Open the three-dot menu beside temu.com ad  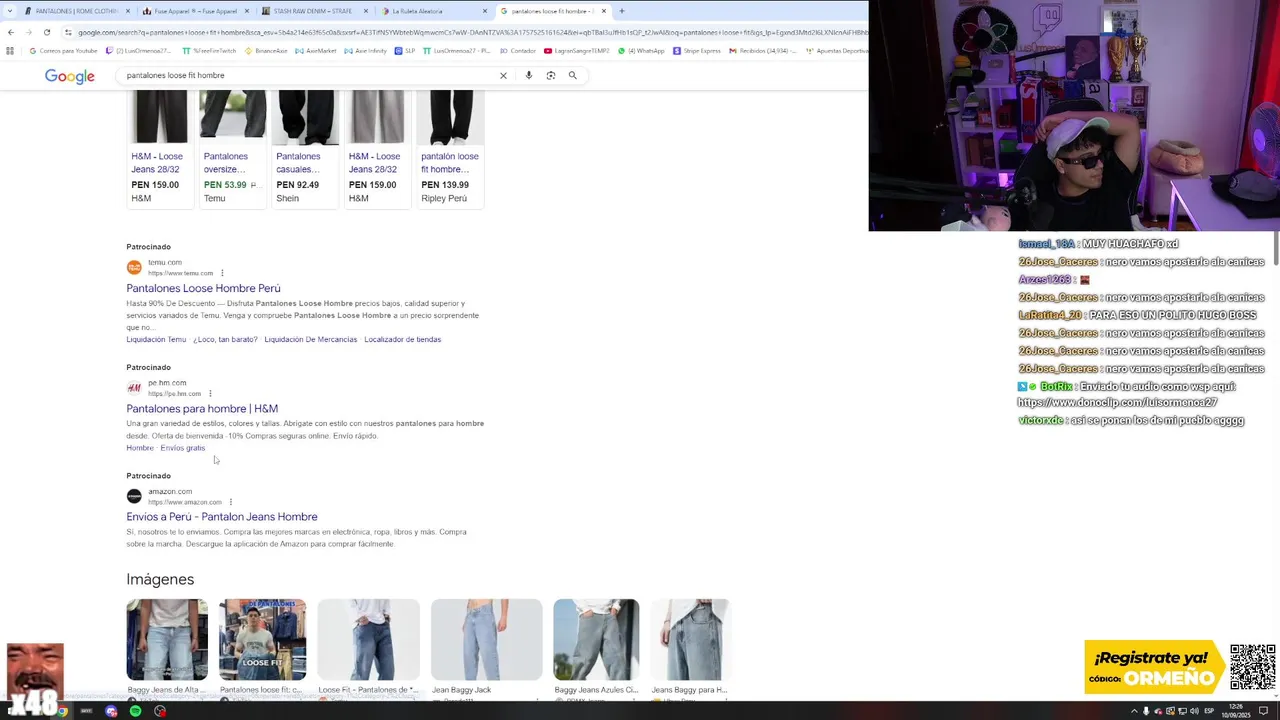[222, 273]
